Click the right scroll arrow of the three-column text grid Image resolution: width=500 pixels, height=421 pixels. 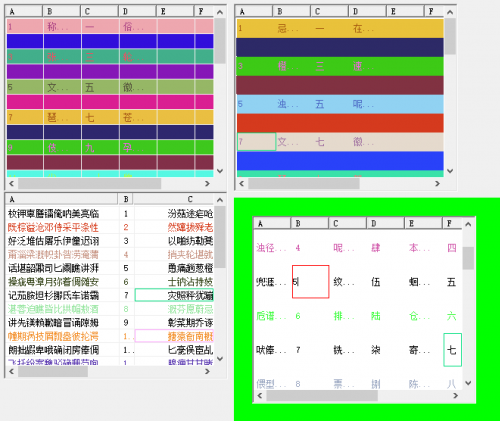click(x=207, y=371)
